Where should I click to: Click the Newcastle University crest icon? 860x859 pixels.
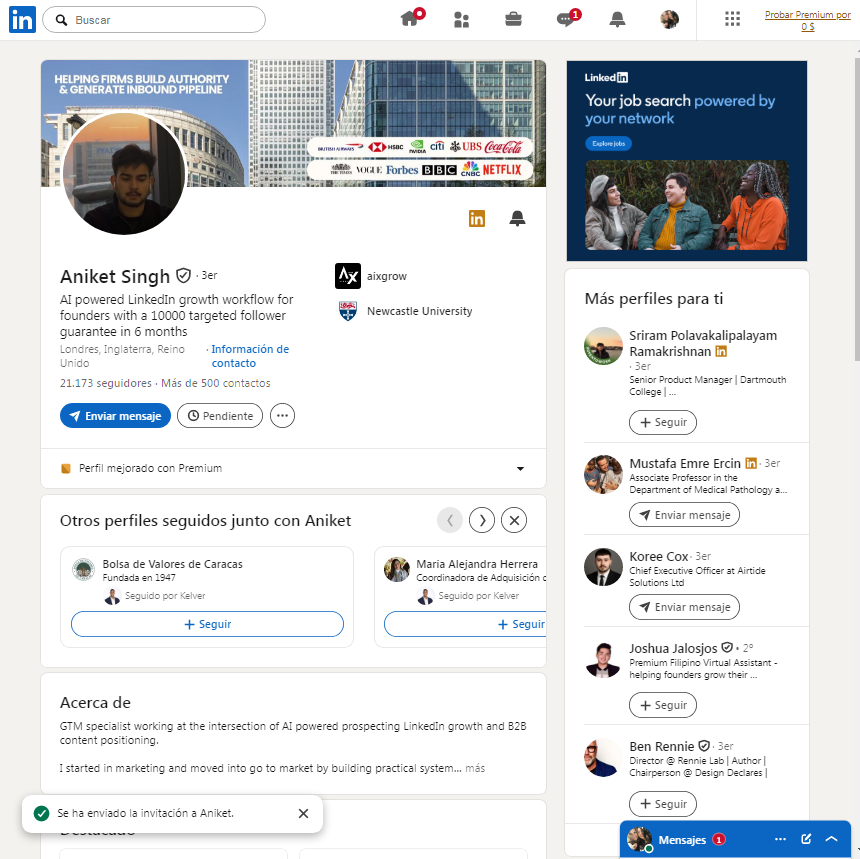point(348,311)
